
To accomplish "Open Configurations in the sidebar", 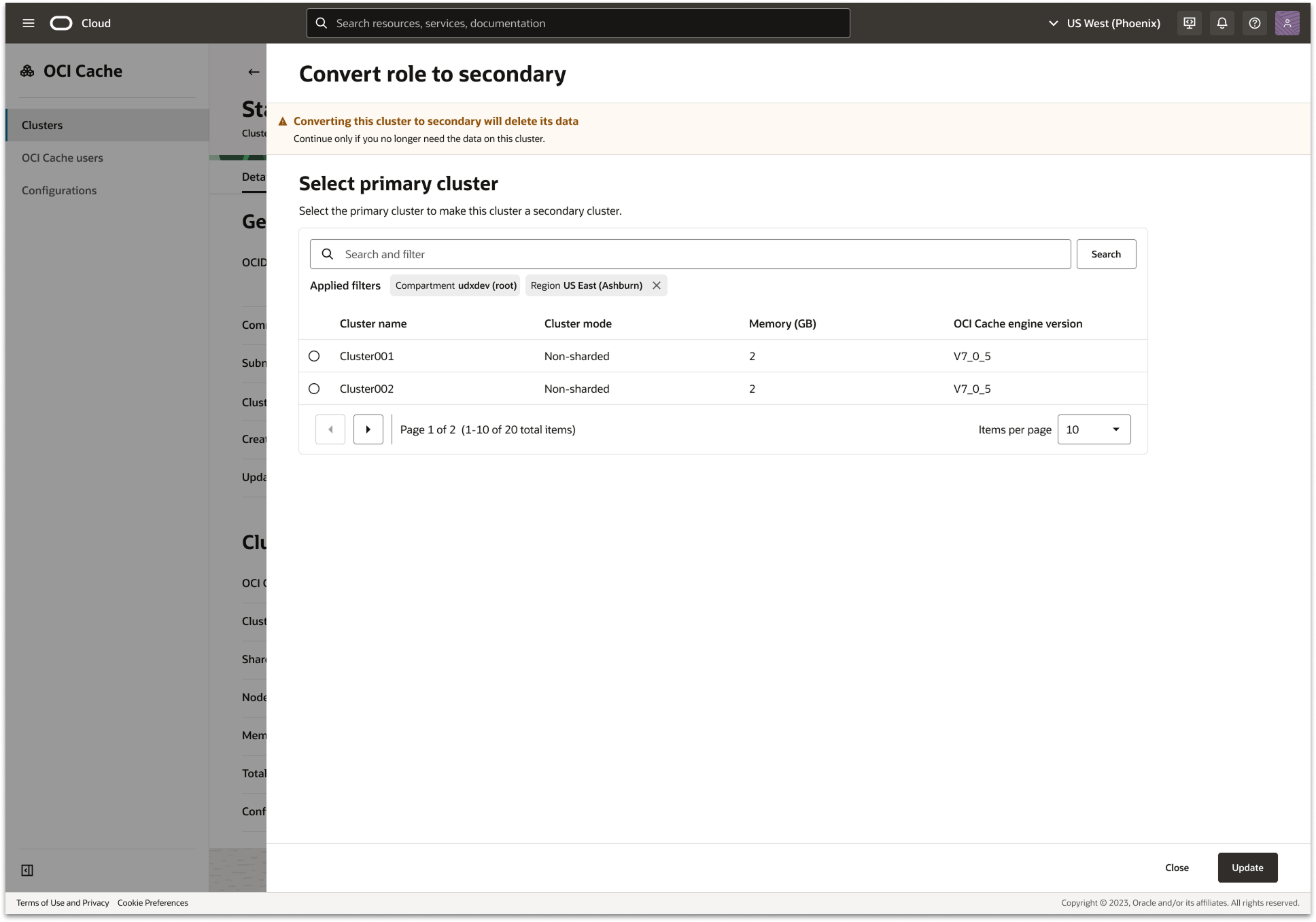I will tap(59, 190).
